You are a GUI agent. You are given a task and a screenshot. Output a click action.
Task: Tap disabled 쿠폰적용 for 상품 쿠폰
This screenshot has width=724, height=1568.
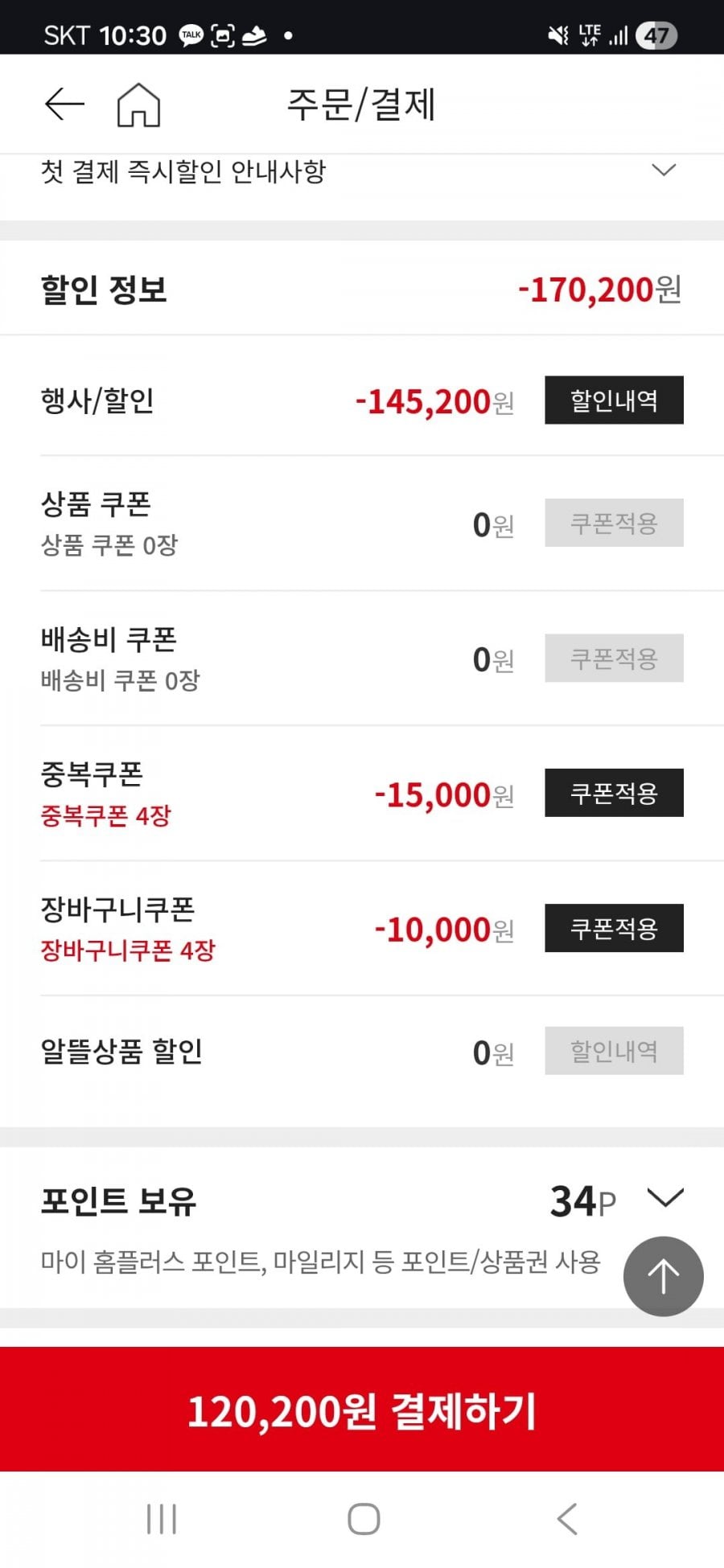point(614,523)
